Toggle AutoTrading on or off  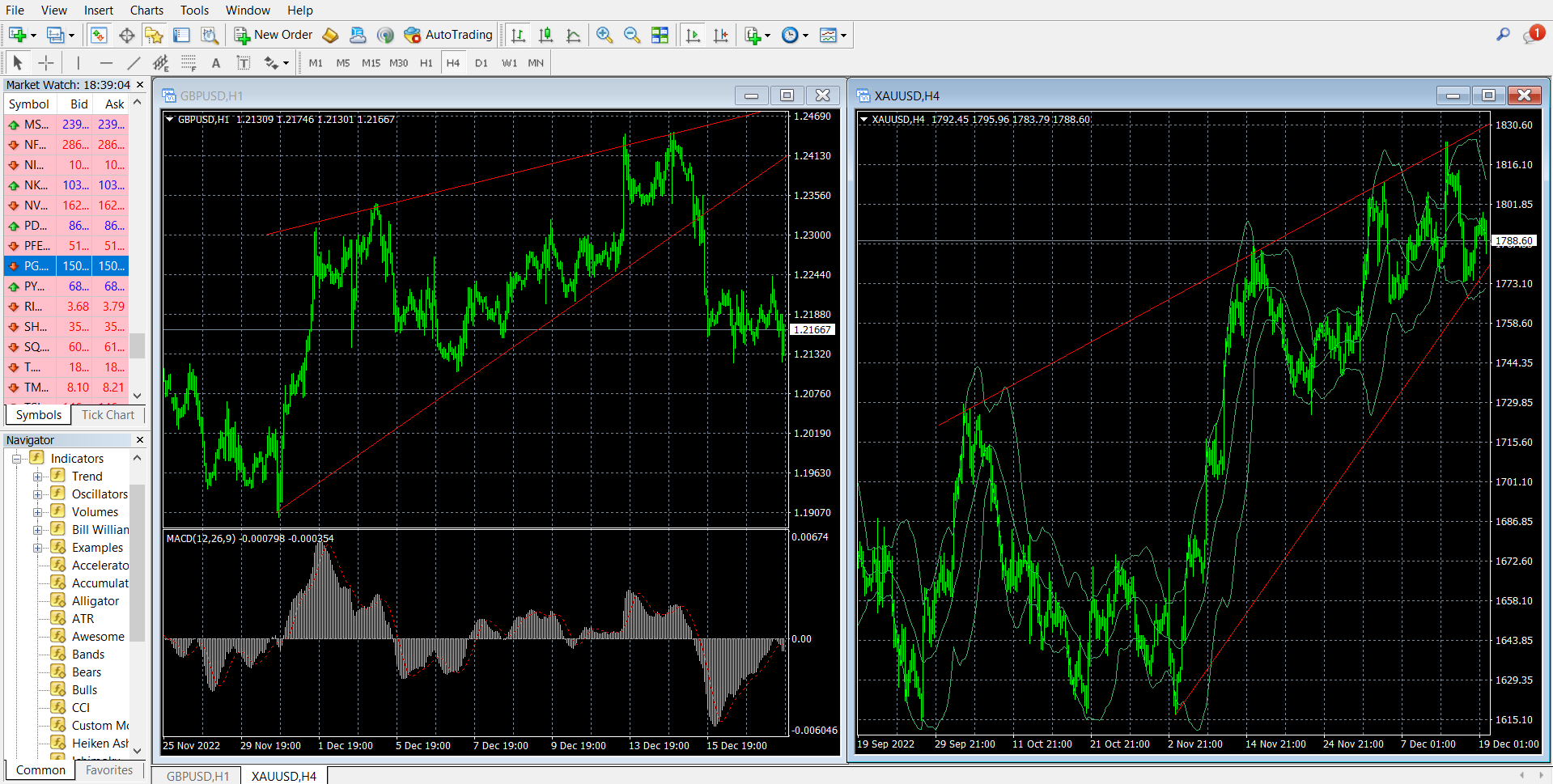coord(448,35)
